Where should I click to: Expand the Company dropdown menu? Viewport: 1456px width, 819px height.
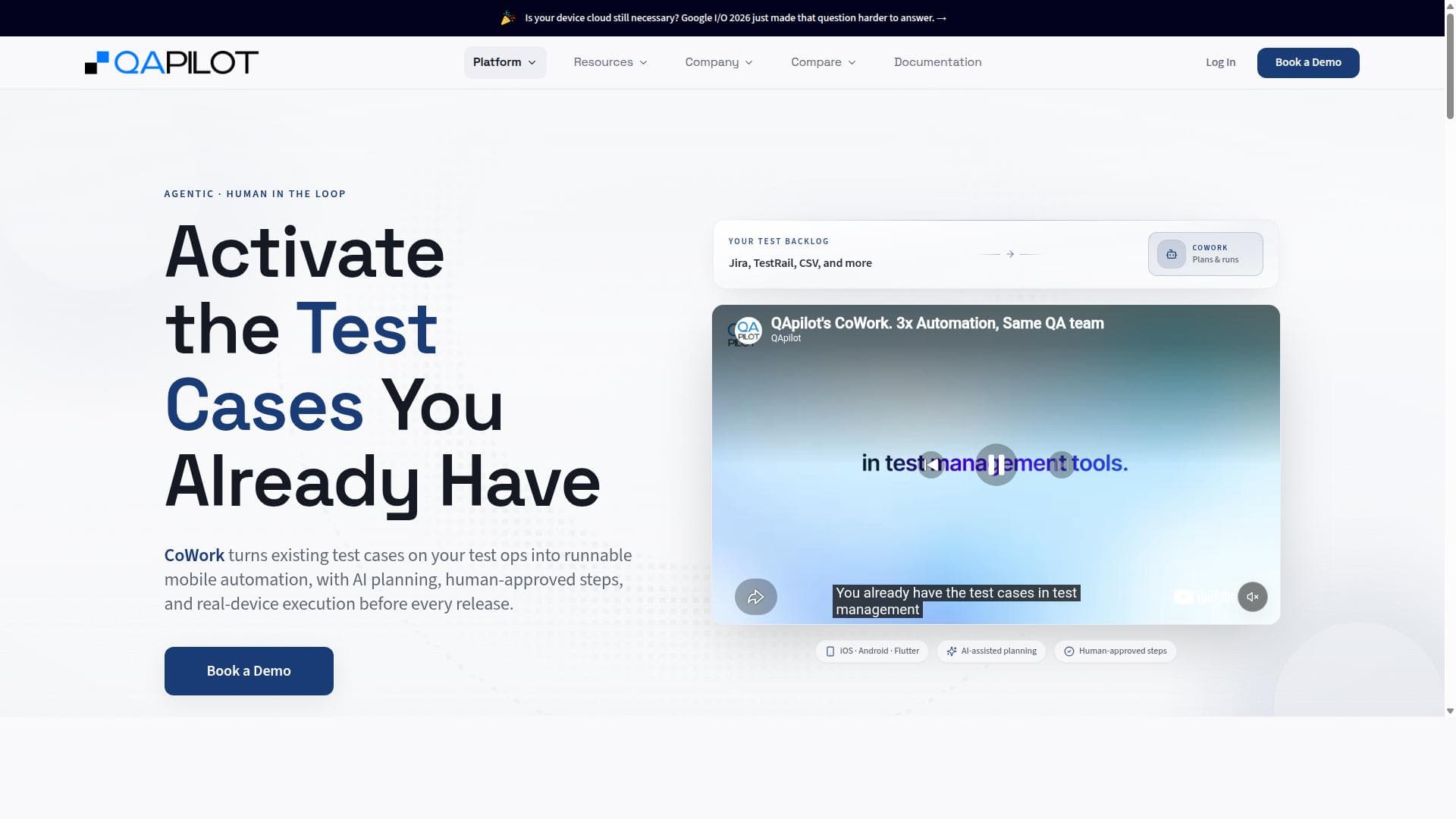(718, 62)
